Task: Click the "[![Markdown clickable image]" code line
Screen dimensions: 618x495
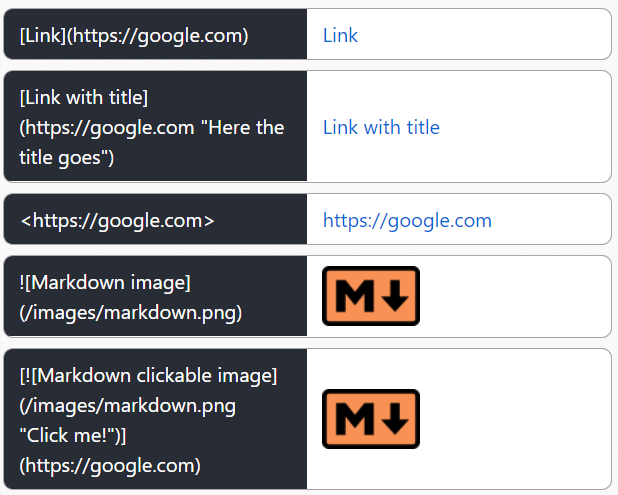Action: (x=149, y=376)
